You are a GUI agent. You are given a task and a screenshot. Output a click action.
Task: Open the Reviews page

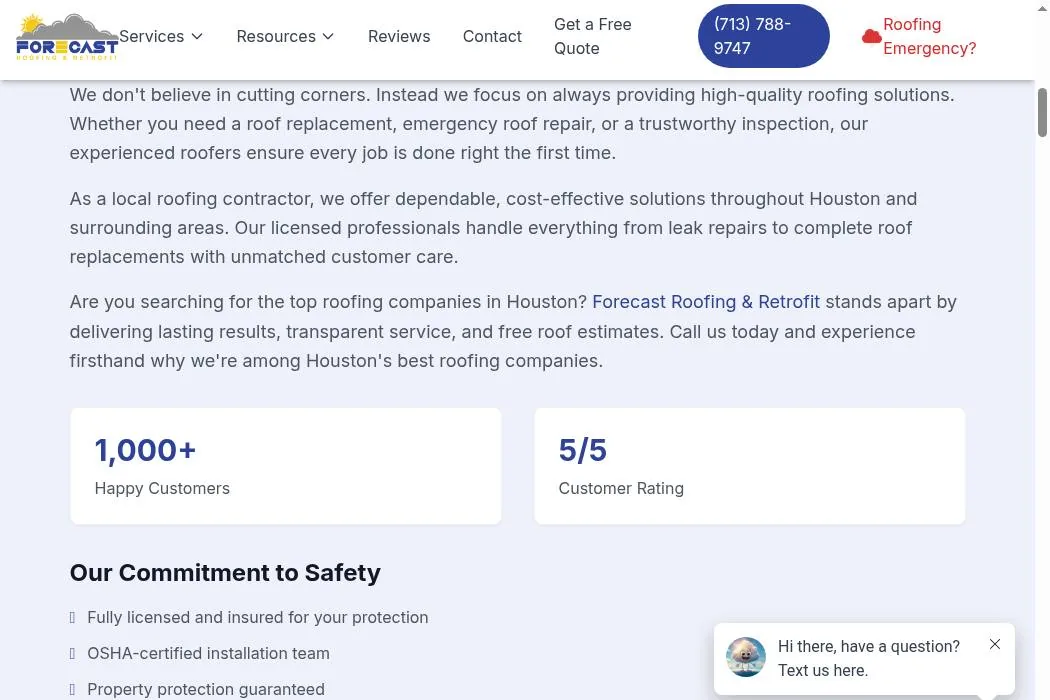point(399,36)
